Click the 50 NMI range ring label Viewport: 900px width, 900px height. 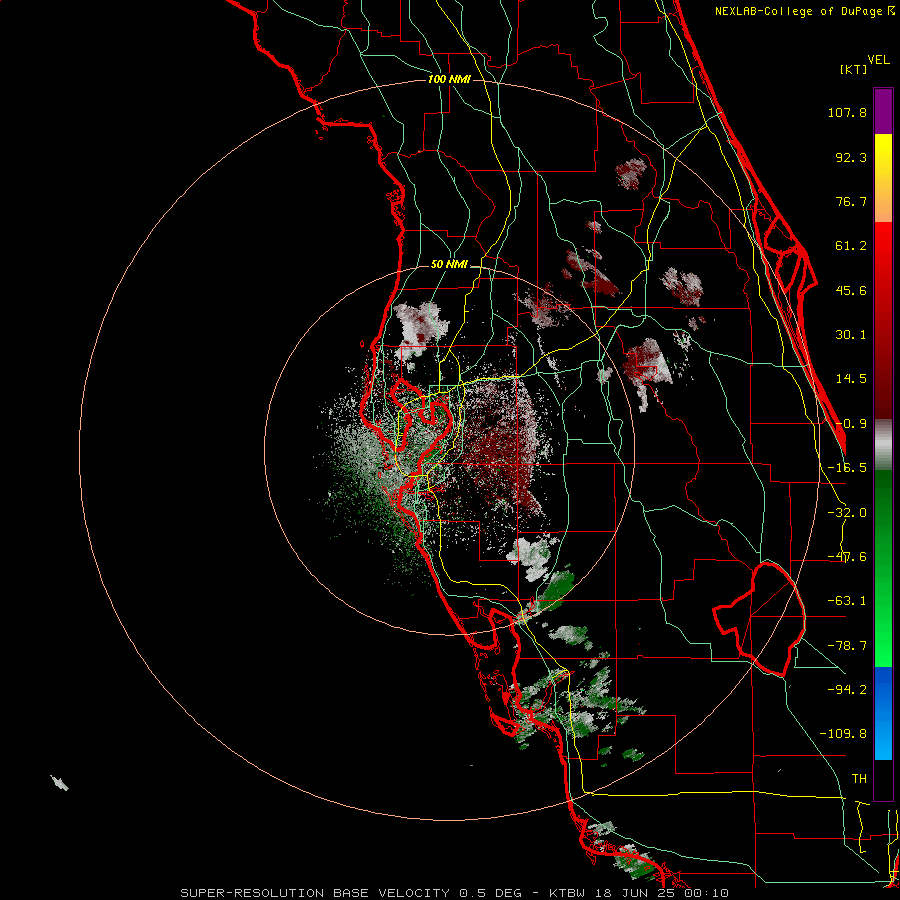pos(449,265)
